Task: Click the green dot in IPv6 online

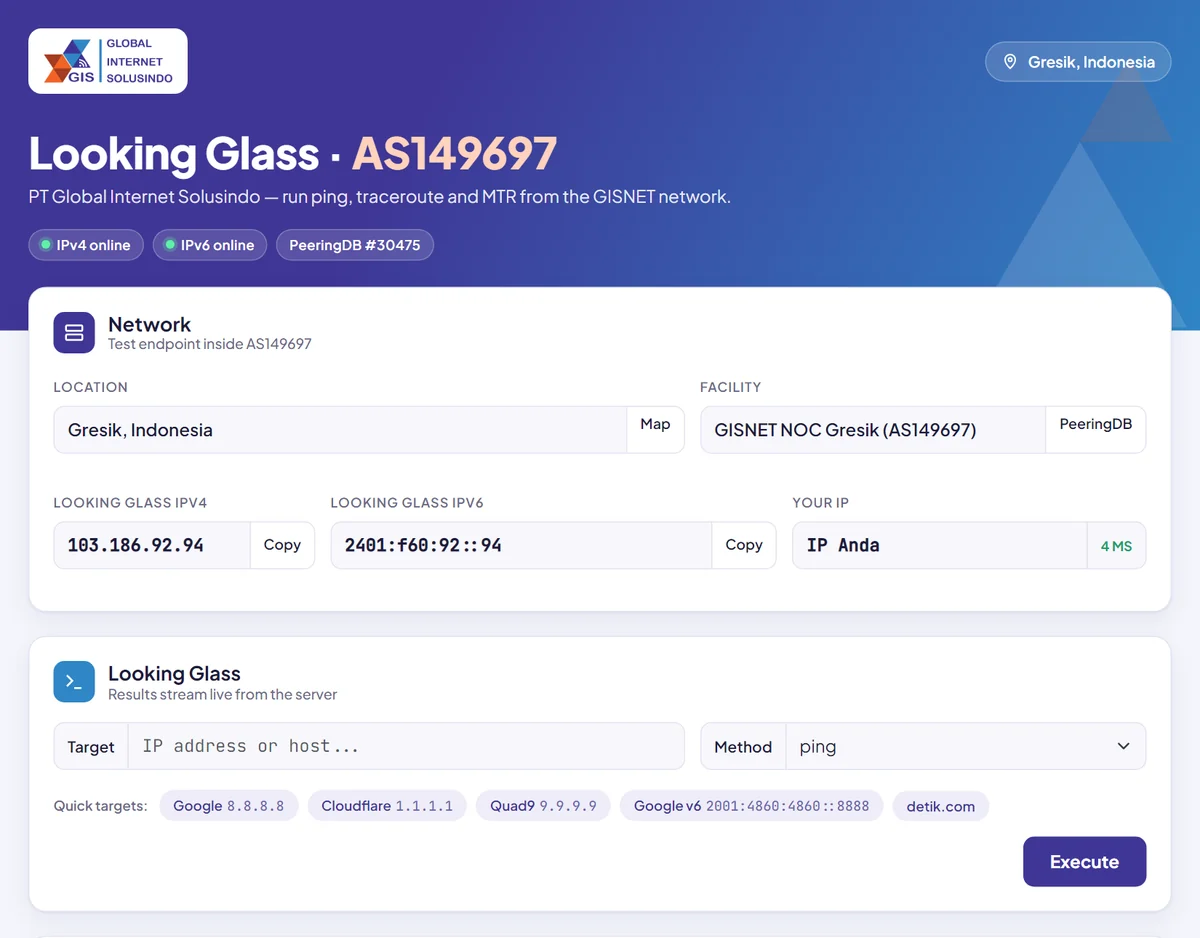Action: pyautogui.click(x=170, y=245)
